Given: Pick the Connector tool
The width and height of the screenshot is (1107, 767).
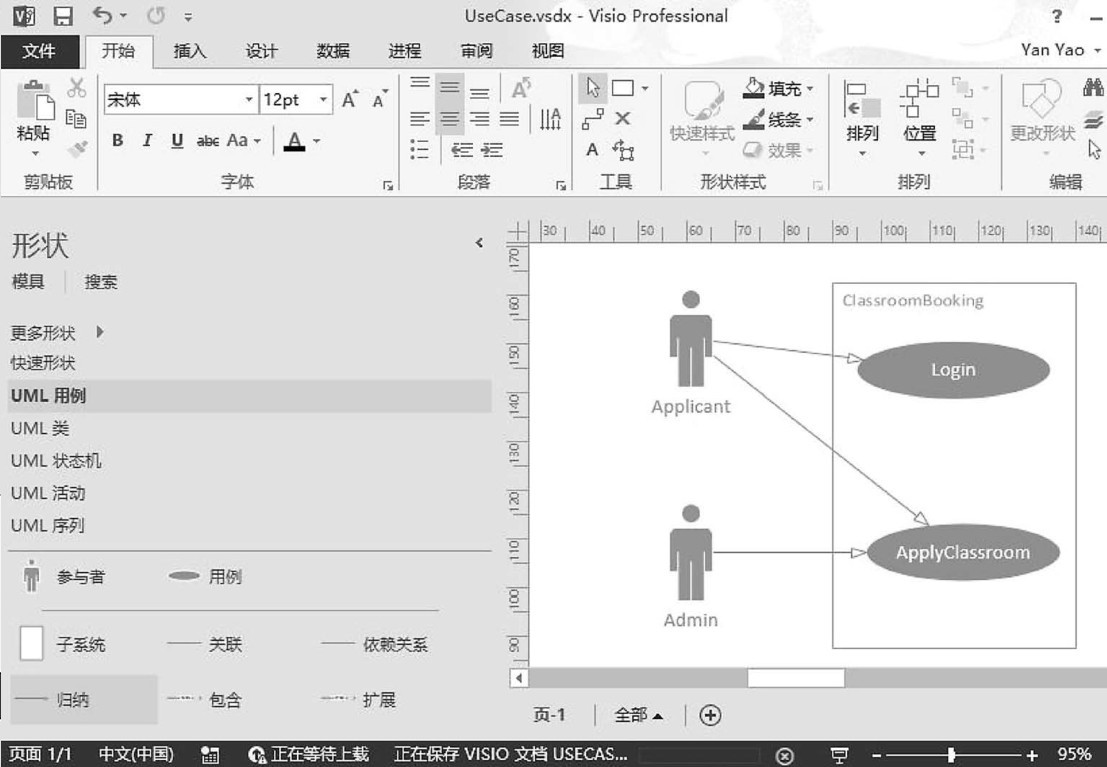Looking at the screenshot, I should click(593, 119).
